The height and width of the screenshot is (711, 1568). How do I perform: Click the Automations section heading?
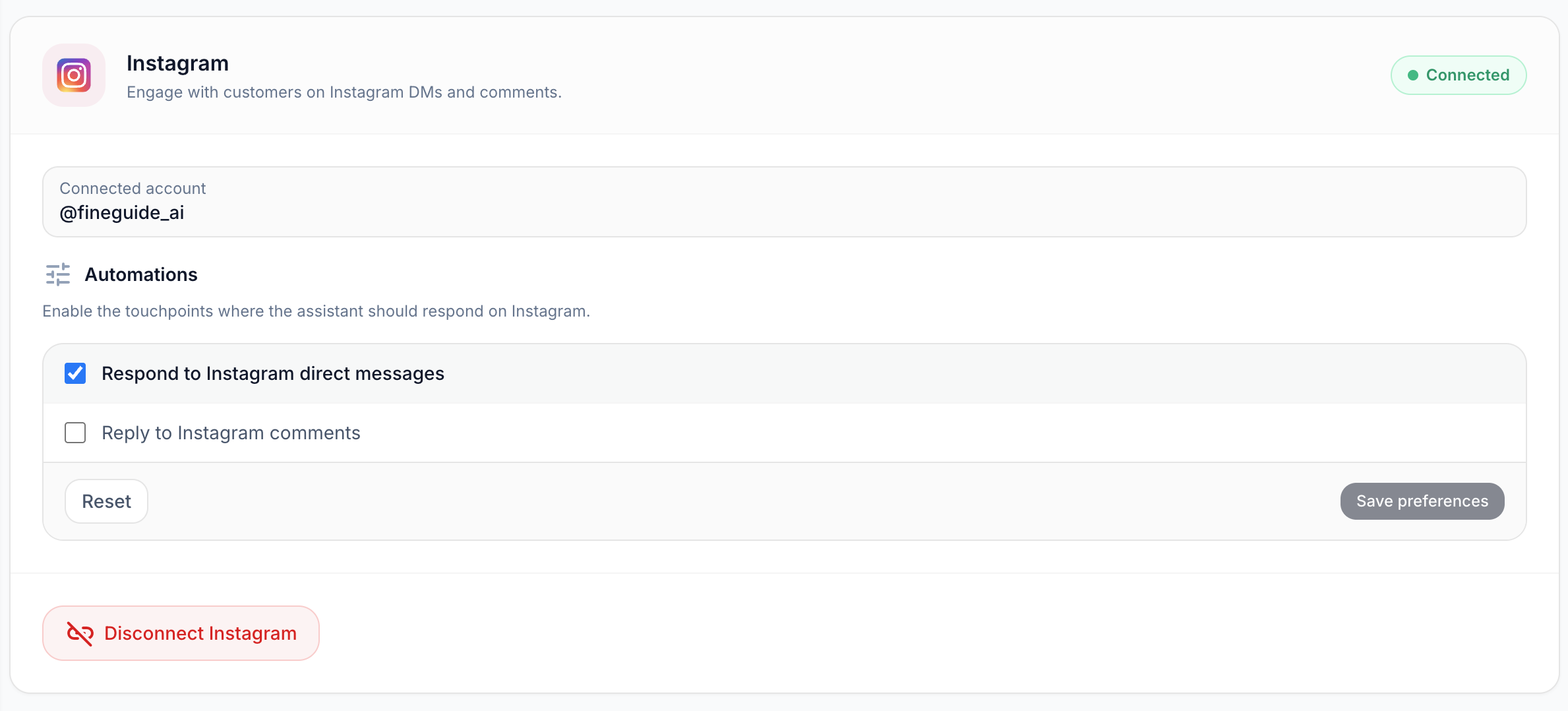141,274
